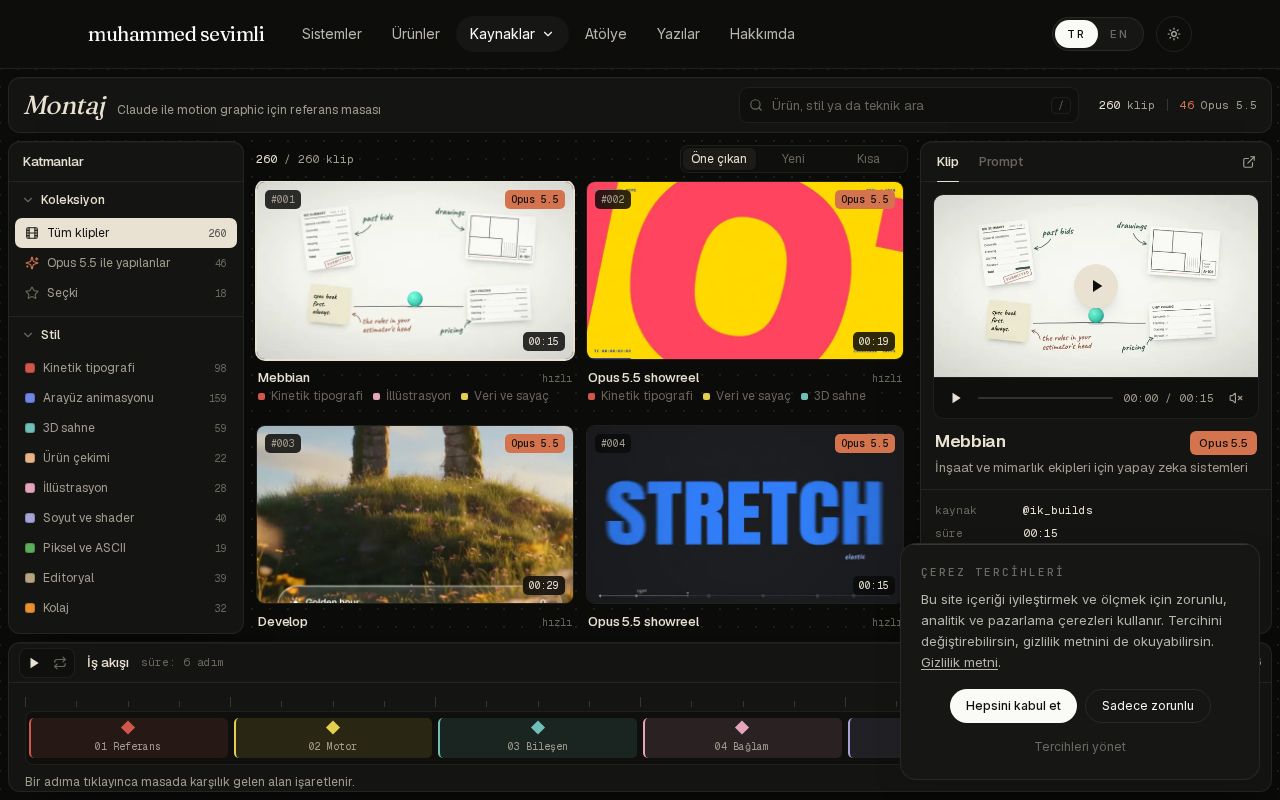Collapse the Stil section

(42, 335)
